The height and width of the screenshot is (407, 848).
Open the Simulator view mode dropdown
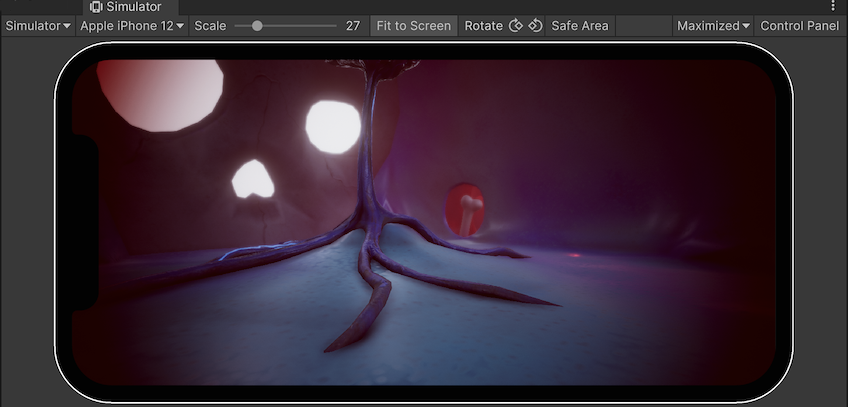(x=38, y=26)
